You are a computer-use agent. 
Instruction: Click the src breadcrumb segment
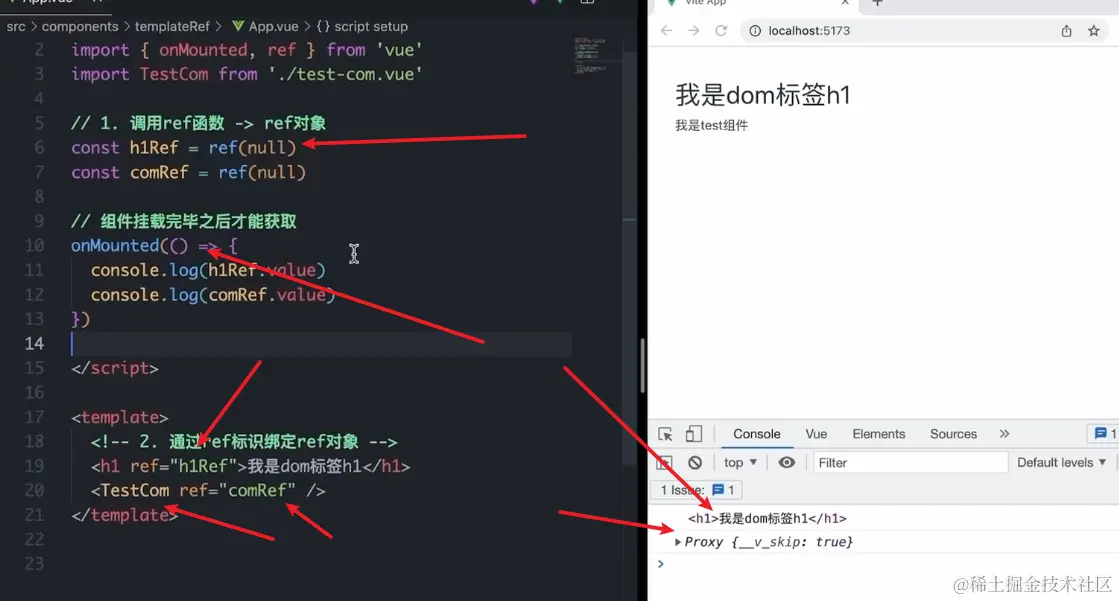pos(16,26)
